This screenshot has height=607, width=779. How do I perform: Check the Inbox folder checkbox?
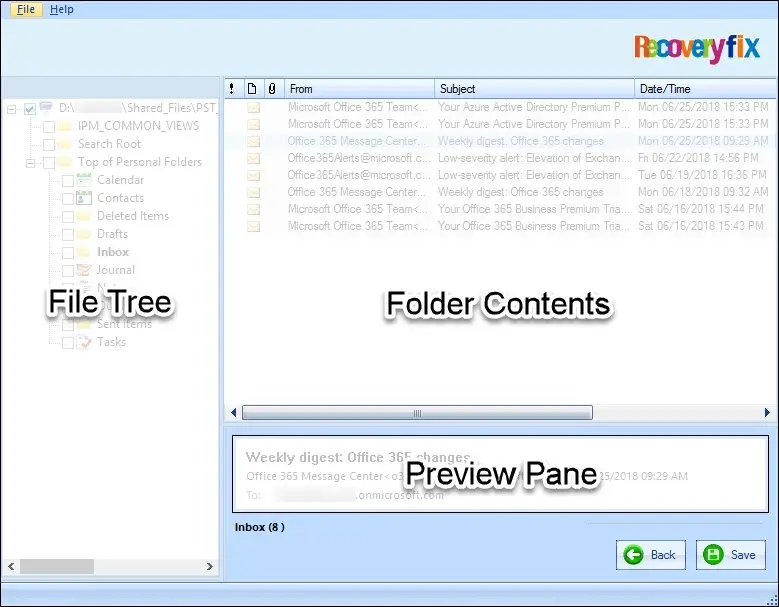(x=68, y=252)
